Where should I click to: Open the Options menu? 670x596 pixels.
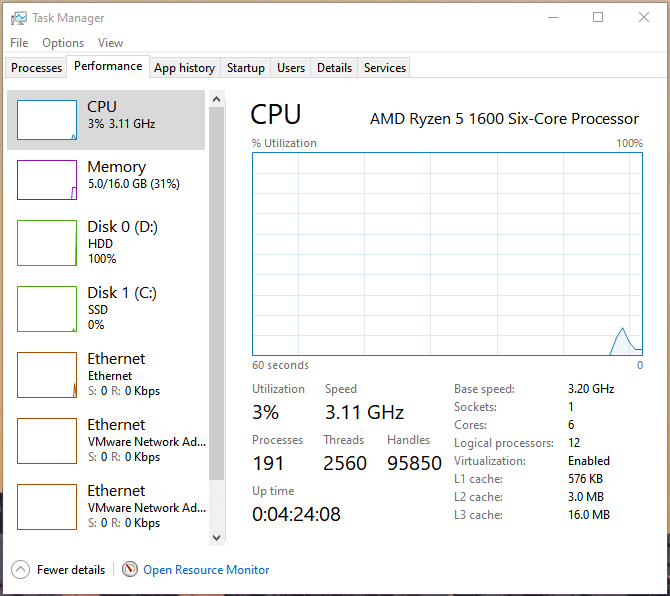(x=63, y=43)
